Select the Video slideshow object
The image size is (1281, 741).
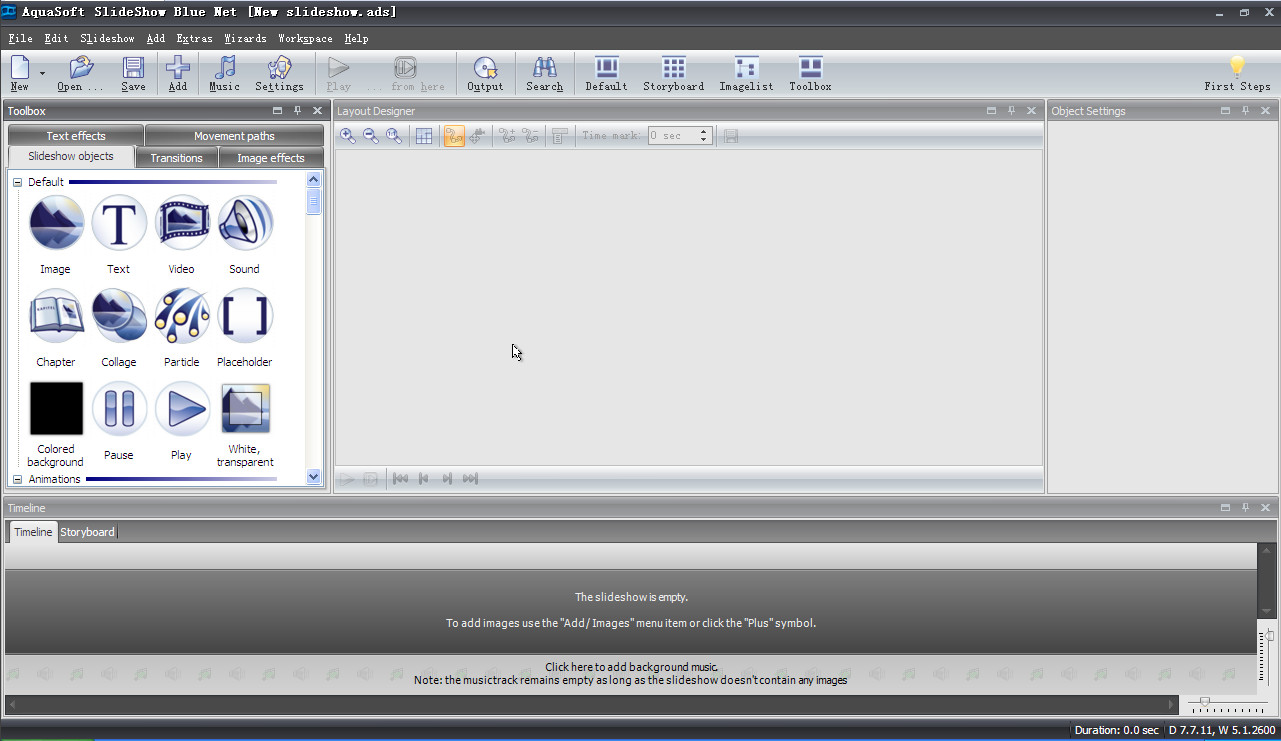pos(182,222)
